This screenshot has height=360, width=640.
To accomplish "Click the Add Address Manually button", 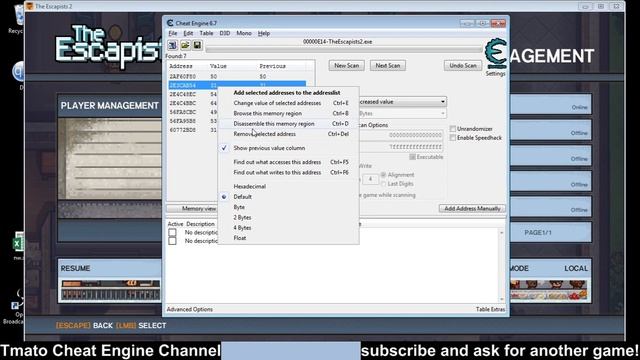I will [x=472, y=209].
